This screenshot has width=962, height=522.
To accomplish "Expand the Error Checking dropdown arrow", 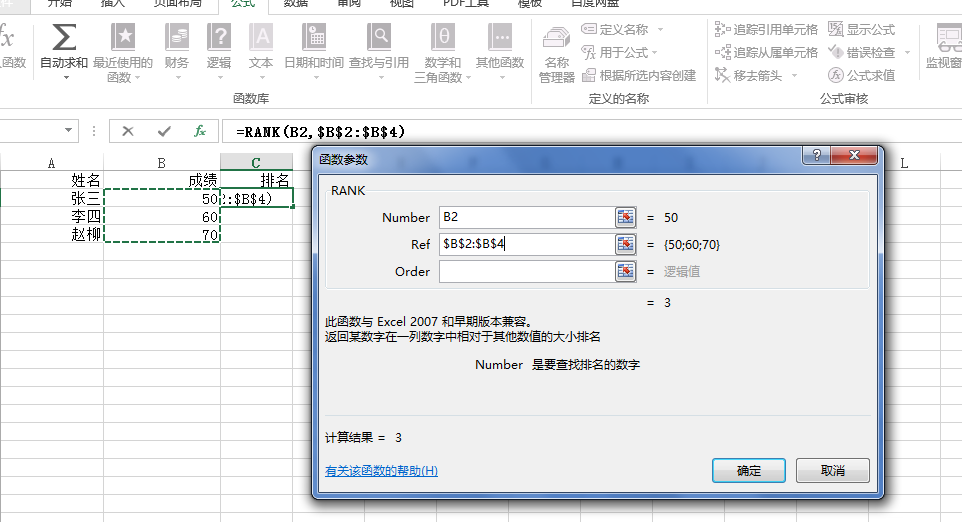I will click(907, 52).
